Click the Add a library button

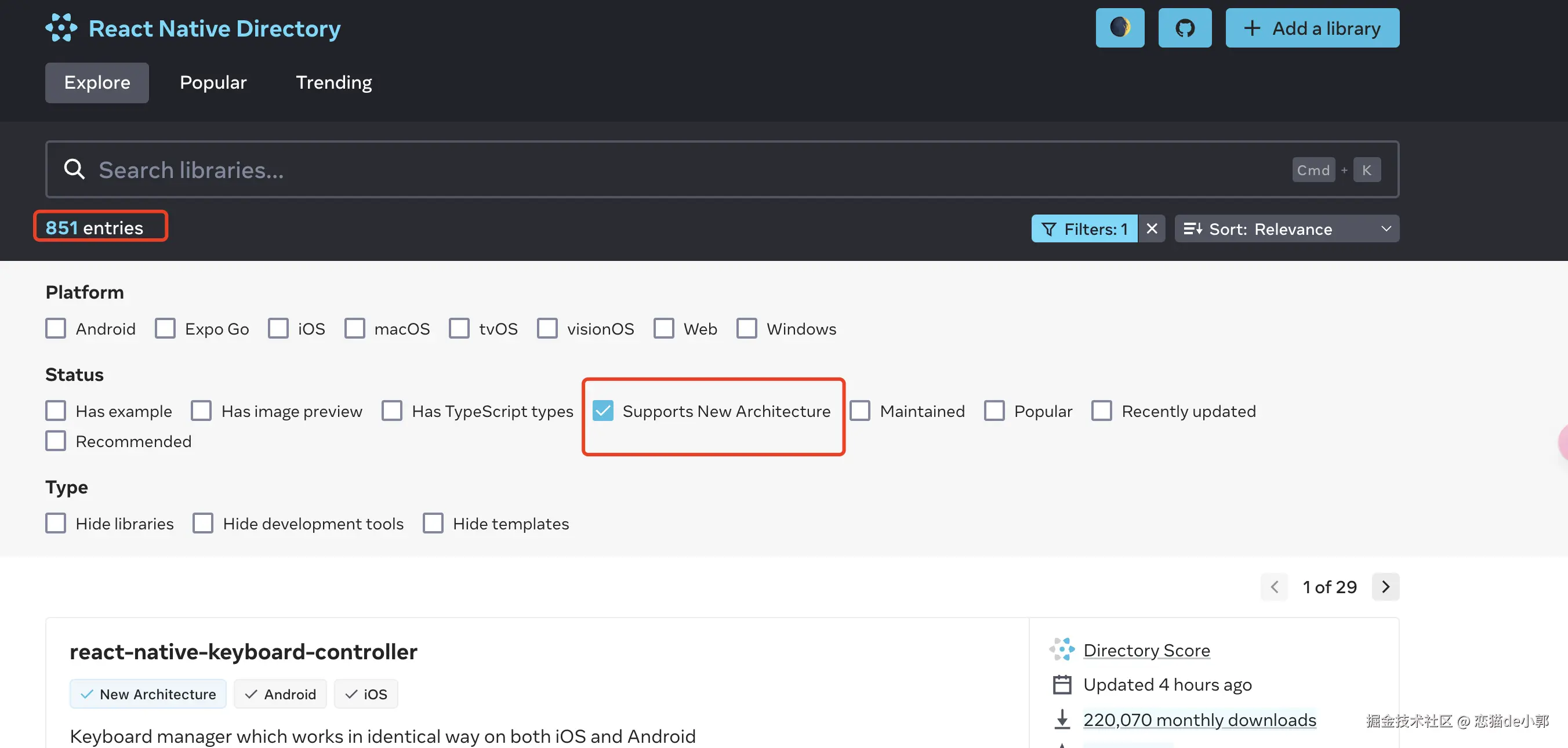click(1312, 28)
